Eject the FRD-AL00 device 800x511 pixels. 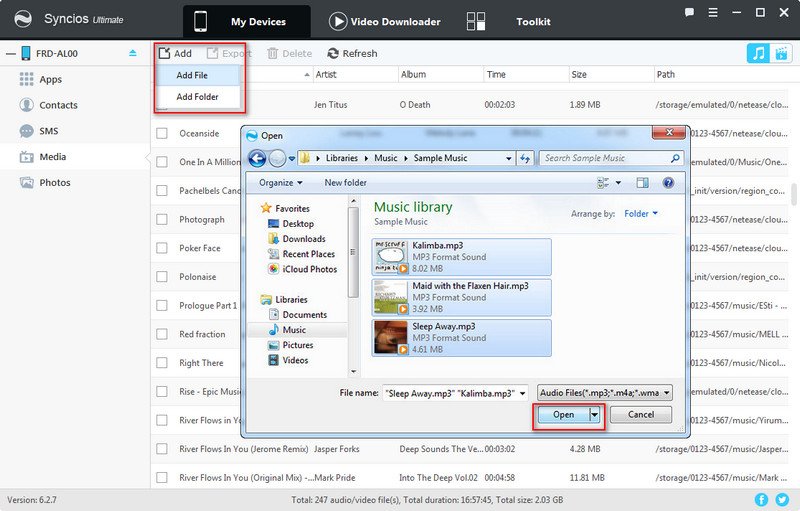[133, 53]
